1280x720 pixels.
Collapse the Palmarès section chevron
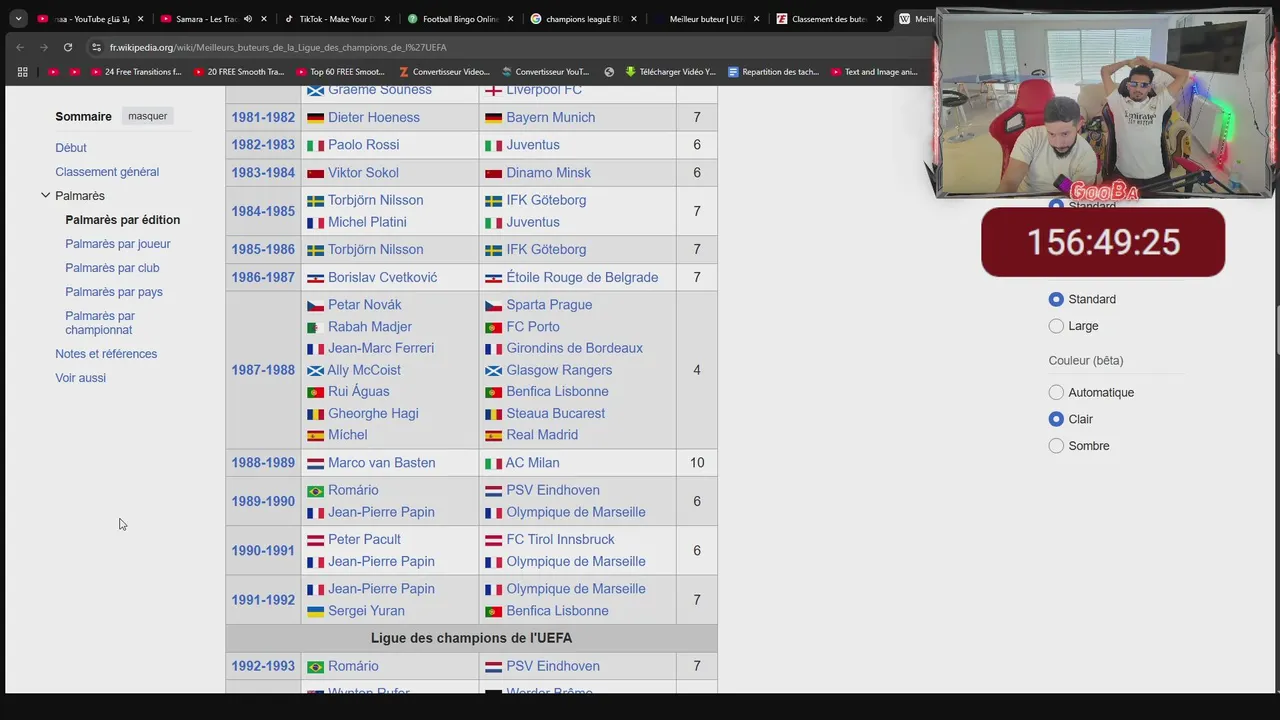45,196
